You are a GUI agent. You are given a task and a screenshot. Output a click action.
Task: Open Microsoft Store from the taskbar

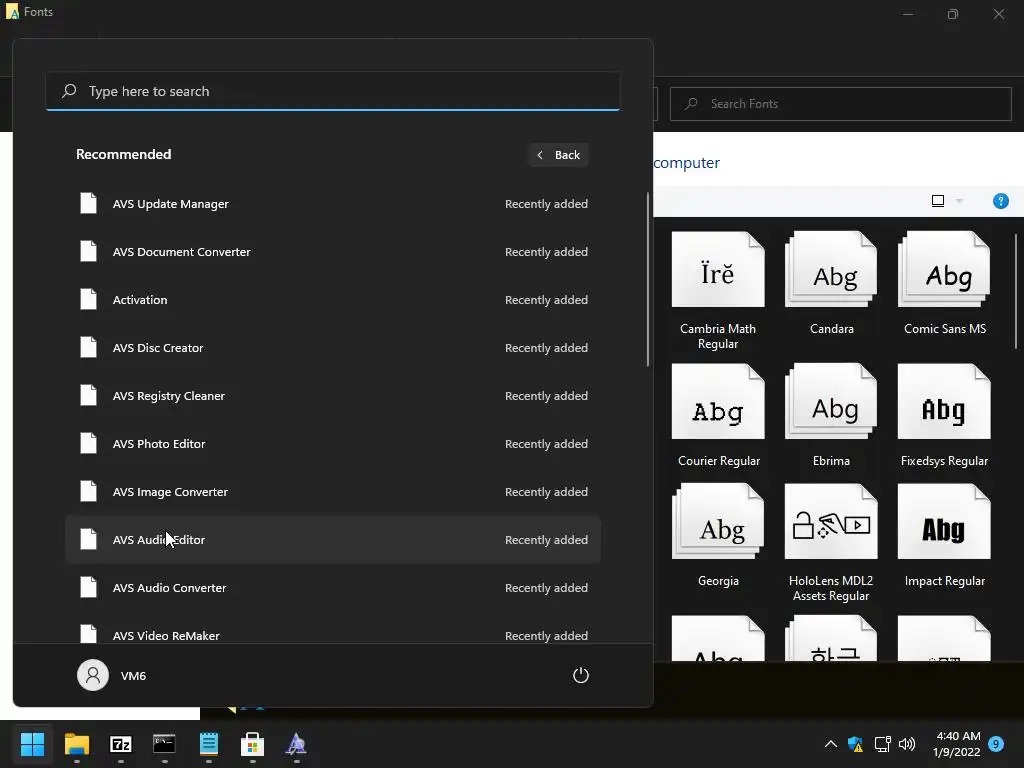click(x=253, y=744)
